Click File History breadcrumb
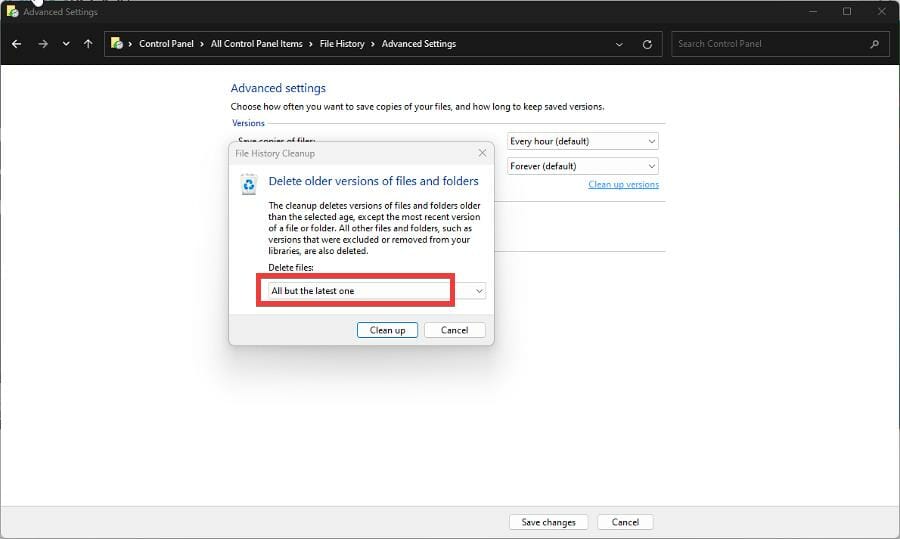 point(342,44)
